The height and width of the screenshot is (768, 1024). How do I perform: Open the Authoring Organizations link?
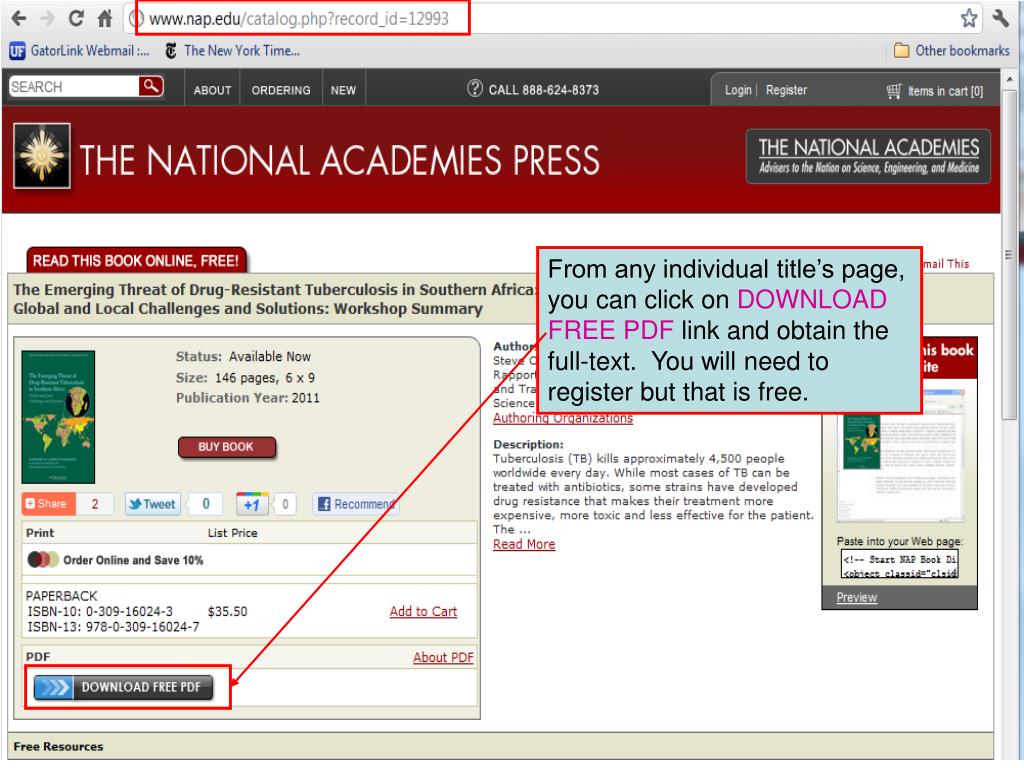563,418
